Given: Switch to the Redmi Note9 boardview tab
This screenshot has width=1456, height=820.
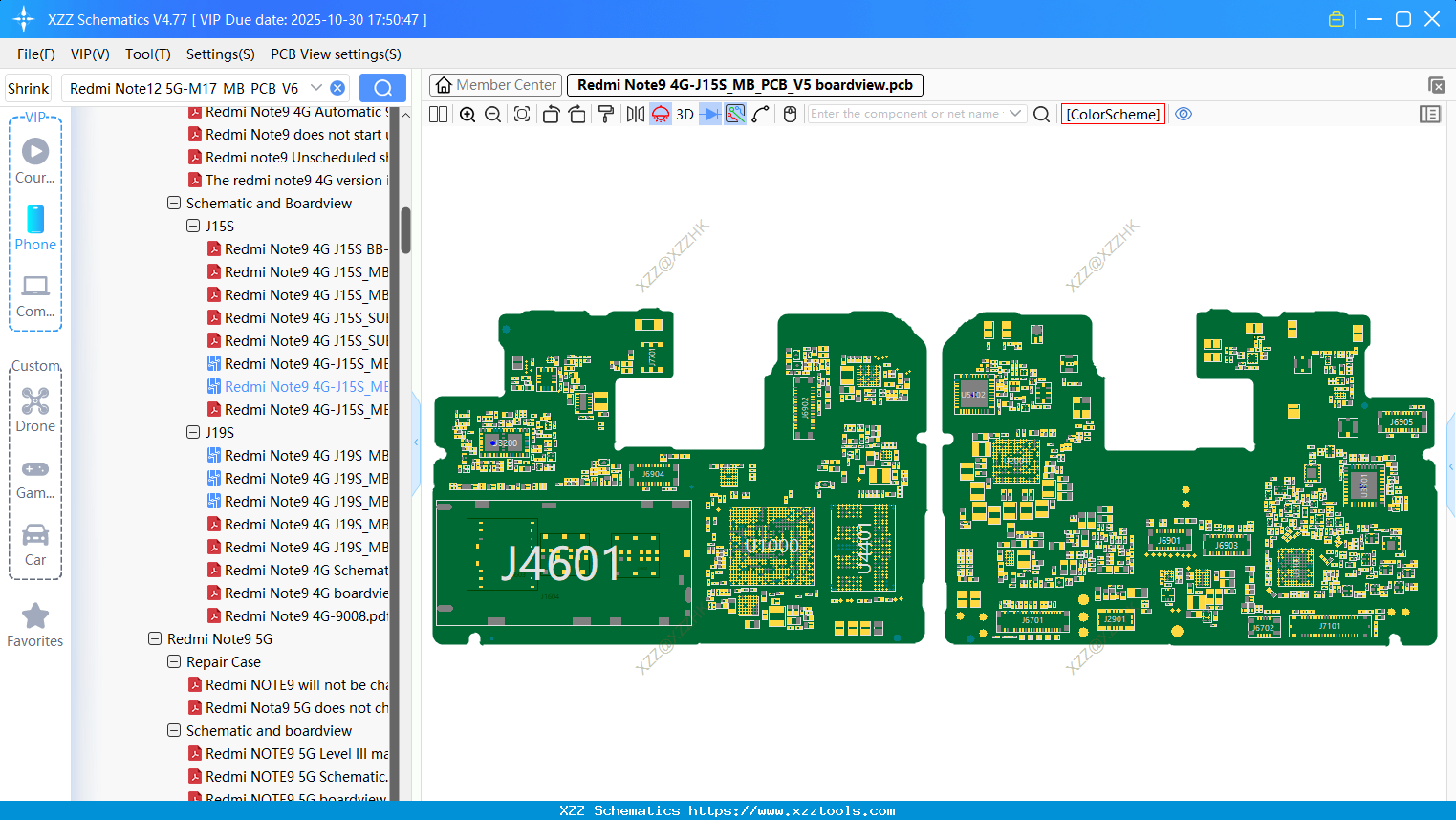Looking at the screenshot, I should point(745,84).
